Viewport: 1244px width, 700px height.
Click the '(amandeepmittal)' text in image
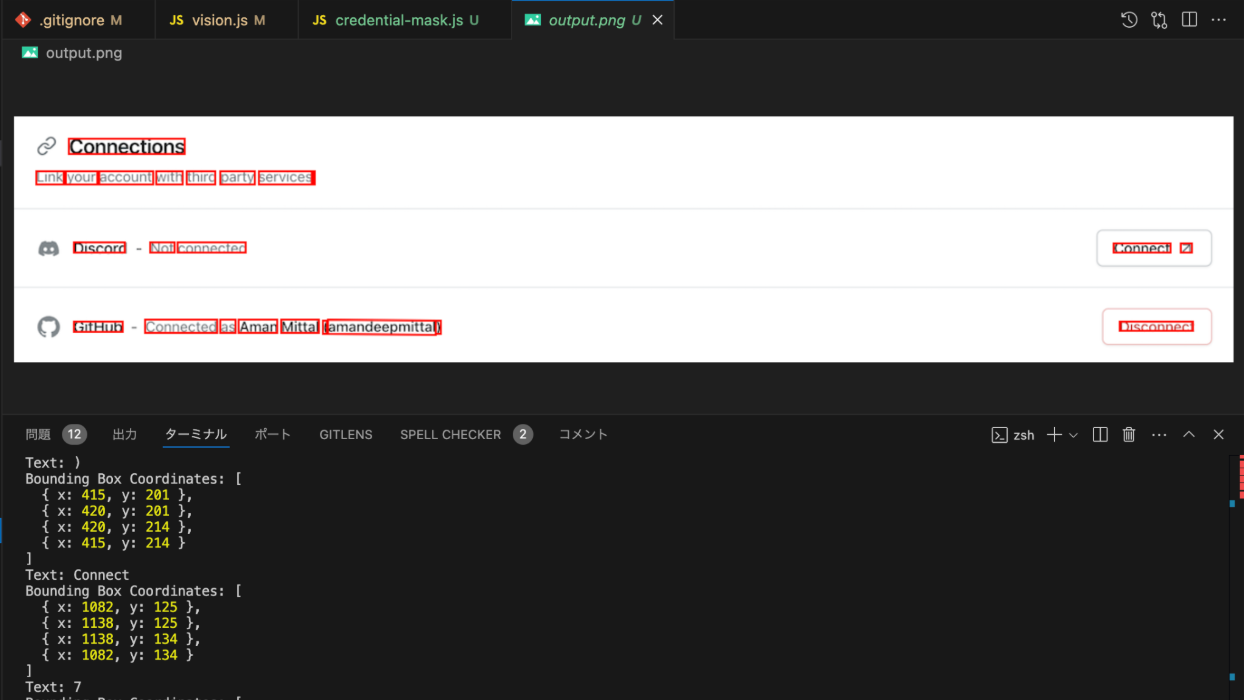(x=382, y=327)
